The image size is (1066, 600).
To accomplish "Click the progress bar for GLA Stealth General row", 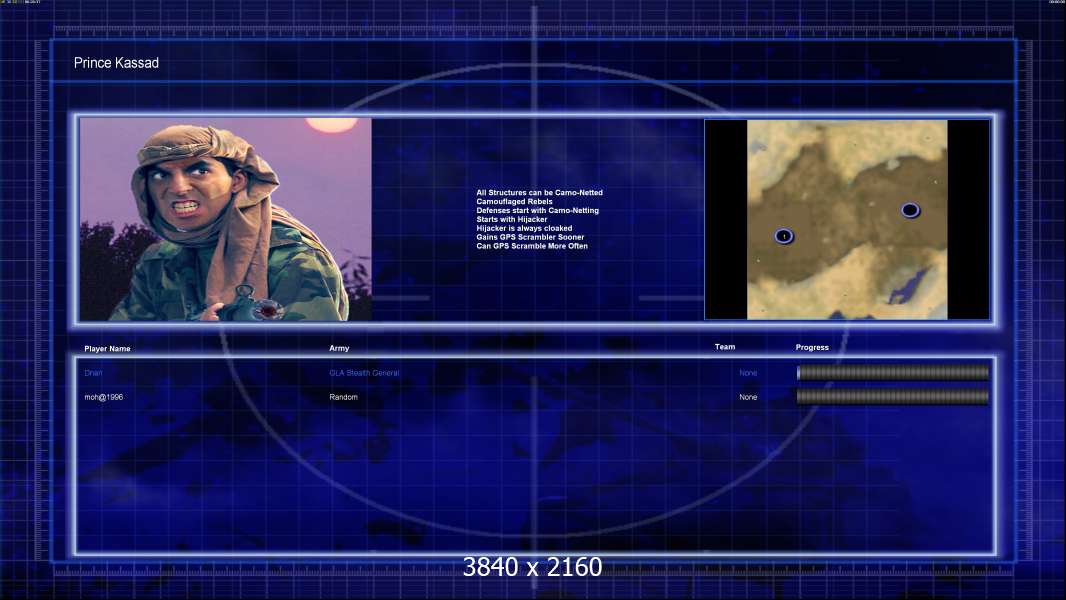I will coord(893,372).
